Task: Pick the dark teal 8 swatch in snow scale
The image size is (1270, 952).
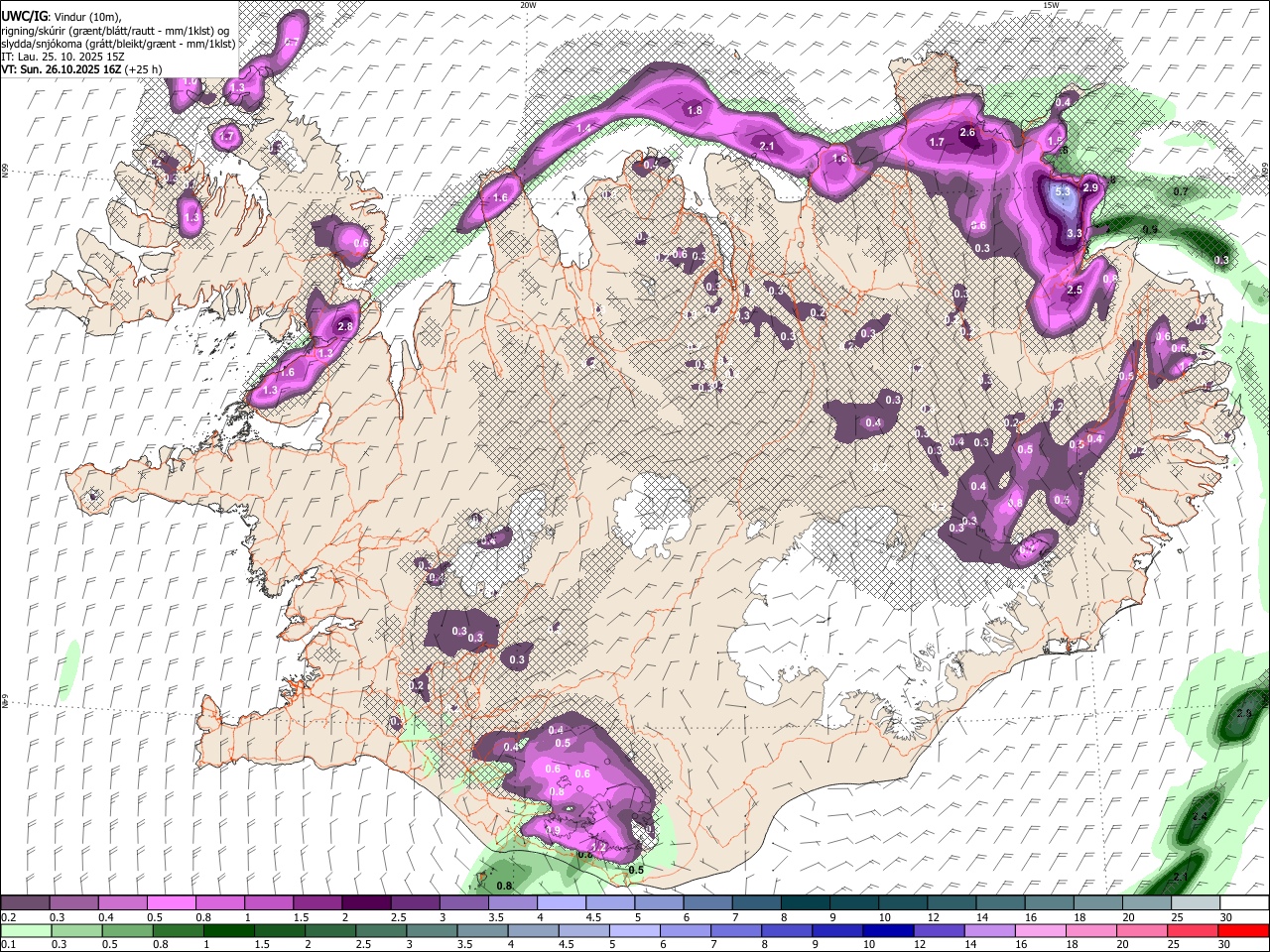Action: 806,903
